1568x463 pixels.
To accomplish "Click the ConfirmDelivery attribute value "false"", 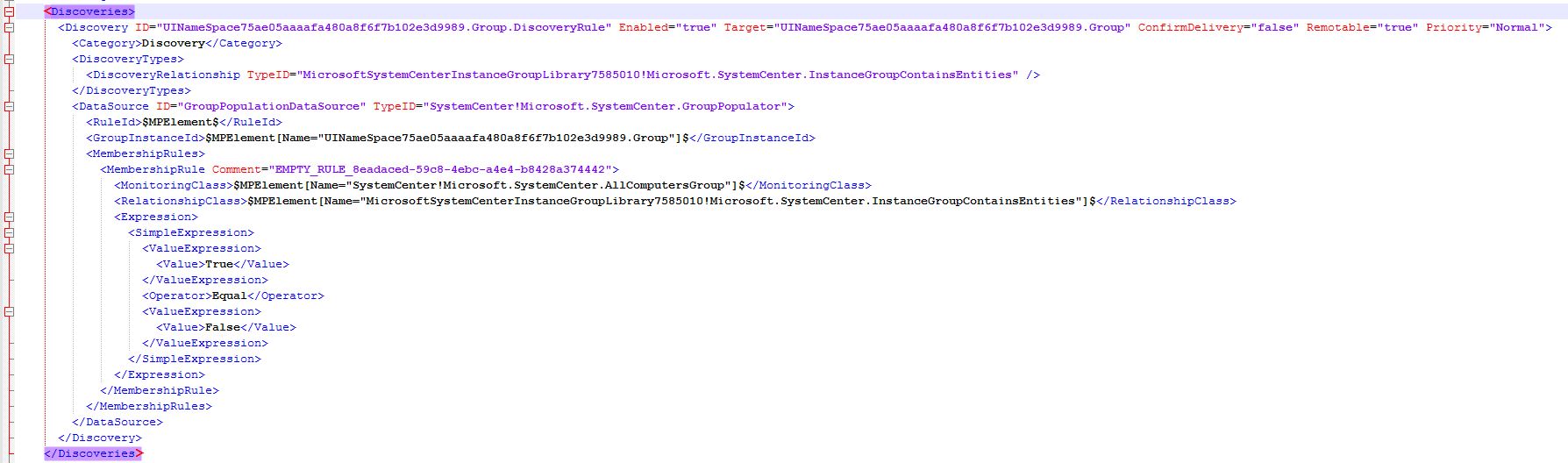I will click(x=1274, y=27).
